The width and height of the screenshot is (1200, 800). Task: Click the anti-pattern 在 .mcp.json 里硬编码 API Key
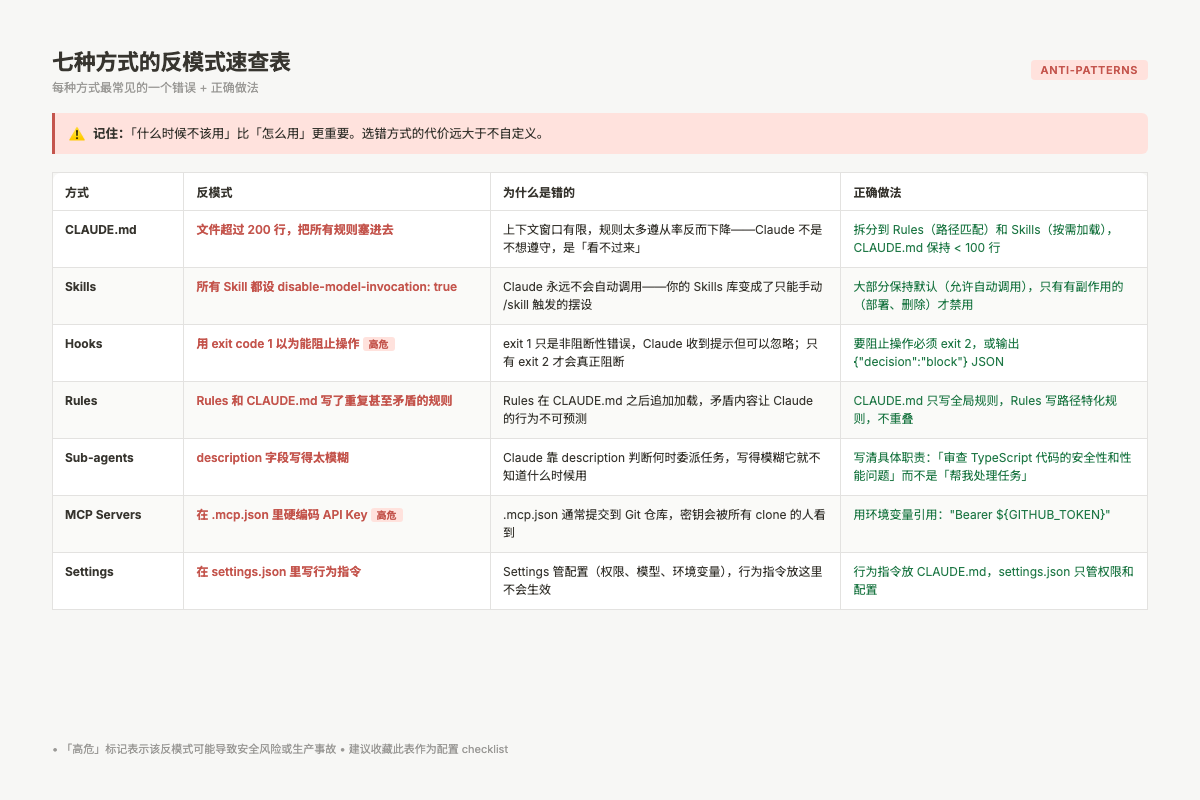click(x=282, y=514)
